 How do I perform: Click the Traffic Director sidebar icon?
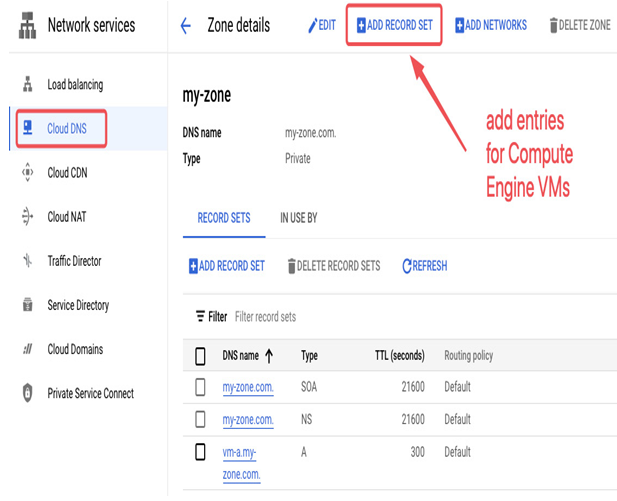coord(28,260)
